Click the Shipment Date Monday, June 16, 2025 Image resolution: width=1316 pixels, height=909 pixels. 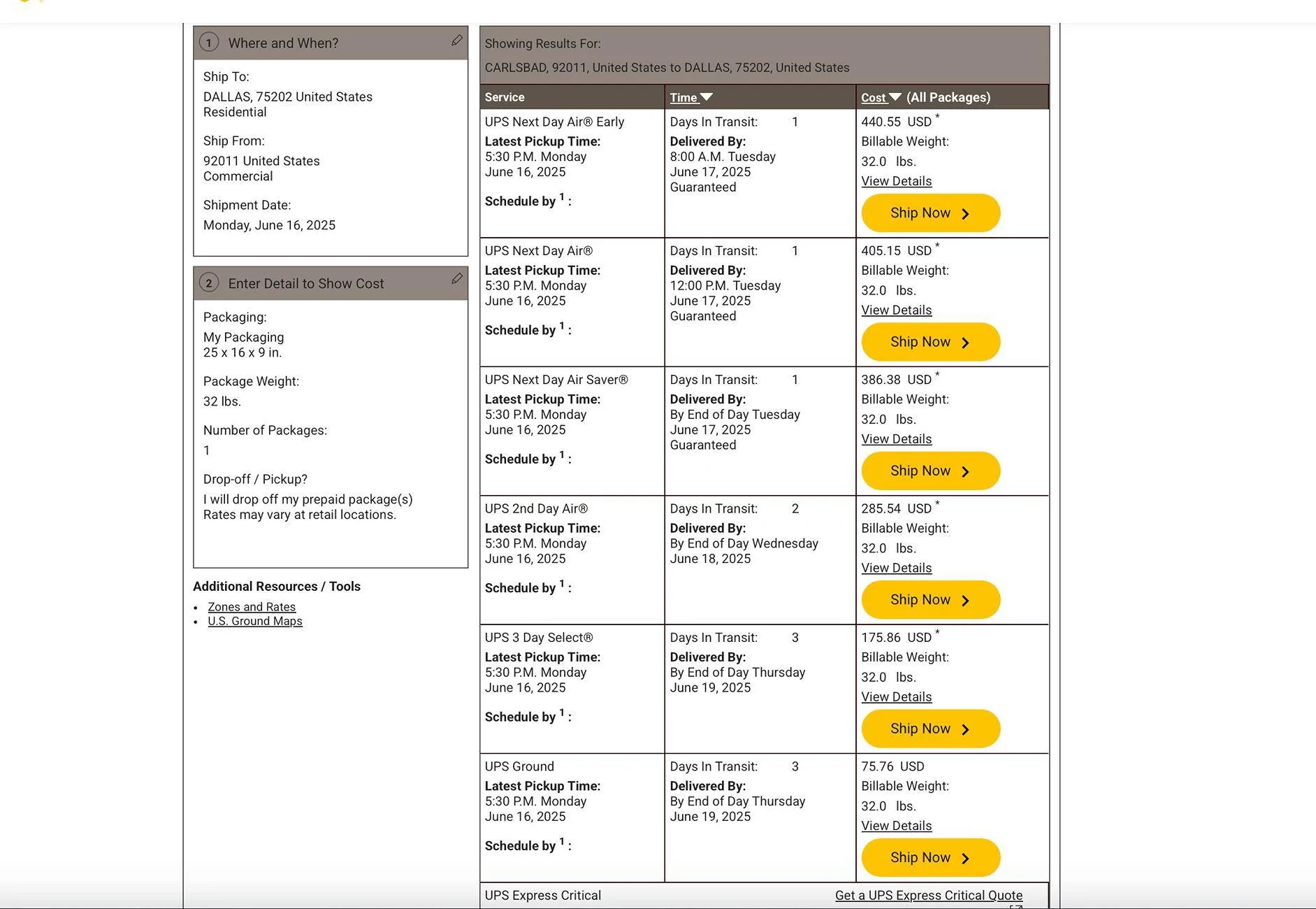click(x=269, y=225)
